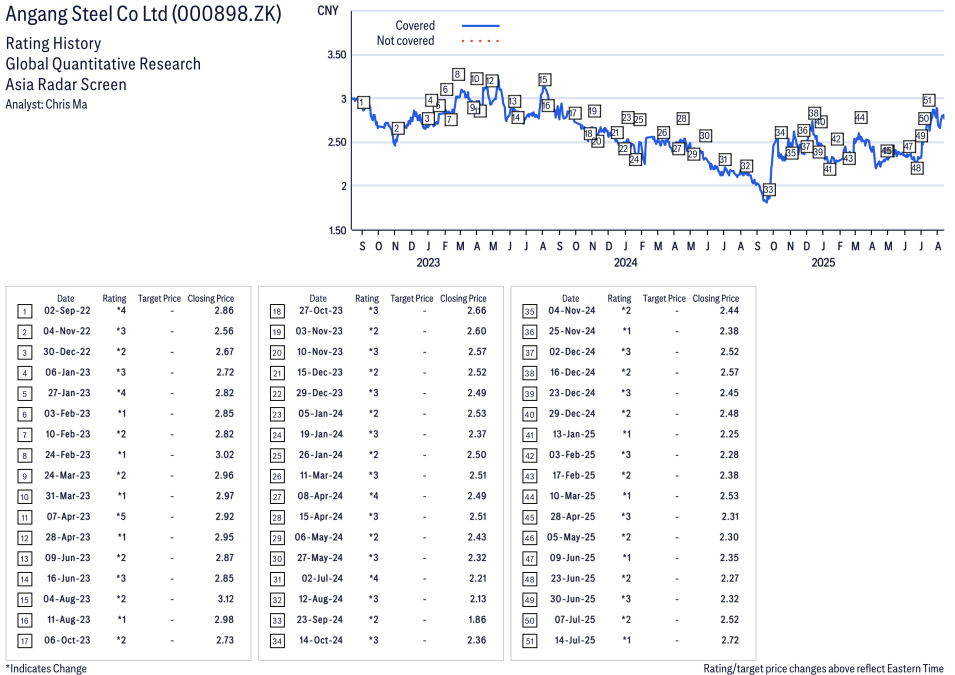The height and width of the screenshot is (675, 955).
Task: Select chart marker 15 at the August 2023 peak
Action: 544,80
